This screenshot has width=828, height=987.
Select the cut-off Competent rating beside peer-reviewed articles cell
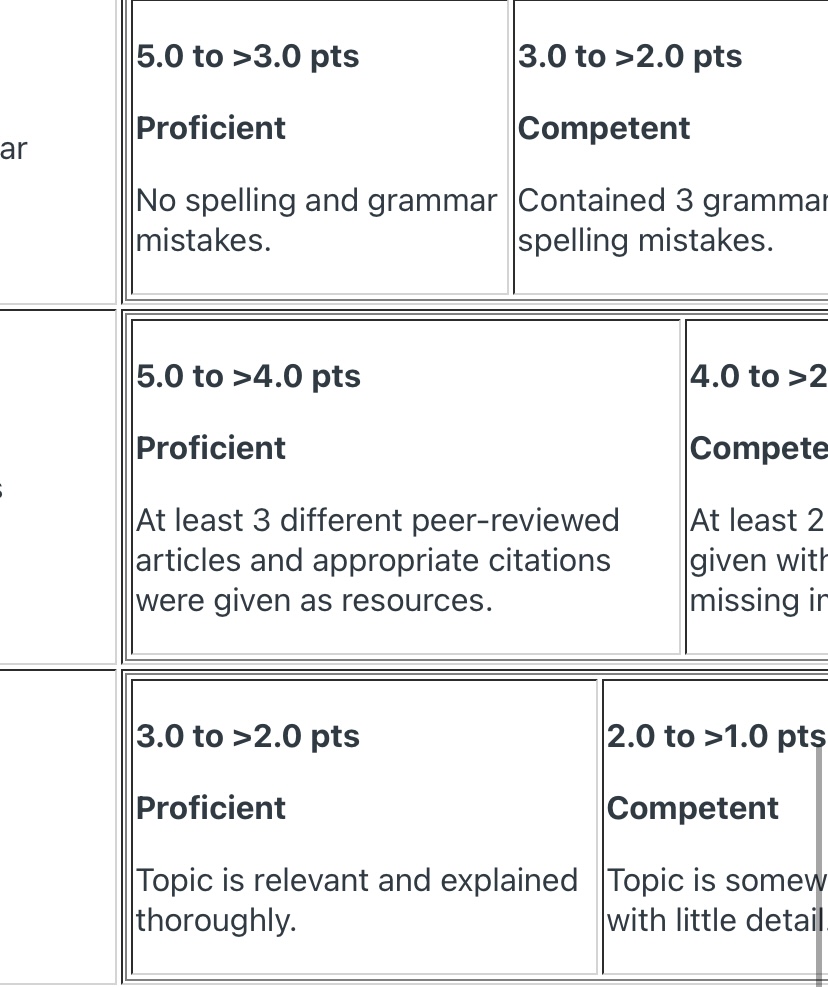tap(758, 448)
